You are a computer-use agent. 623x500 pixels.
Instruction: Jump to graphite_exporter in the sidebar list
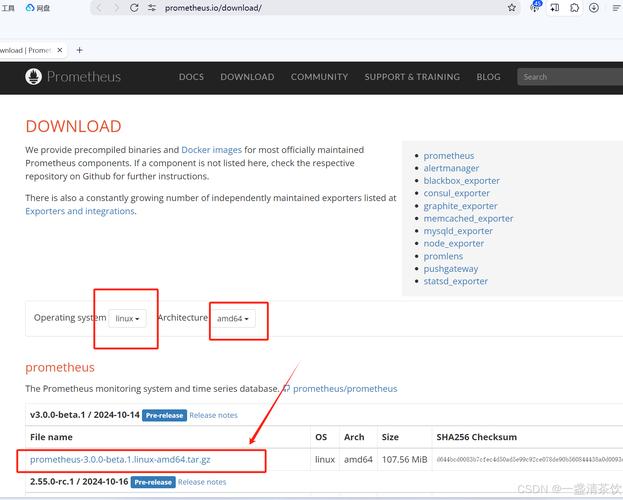pos(460,206)
